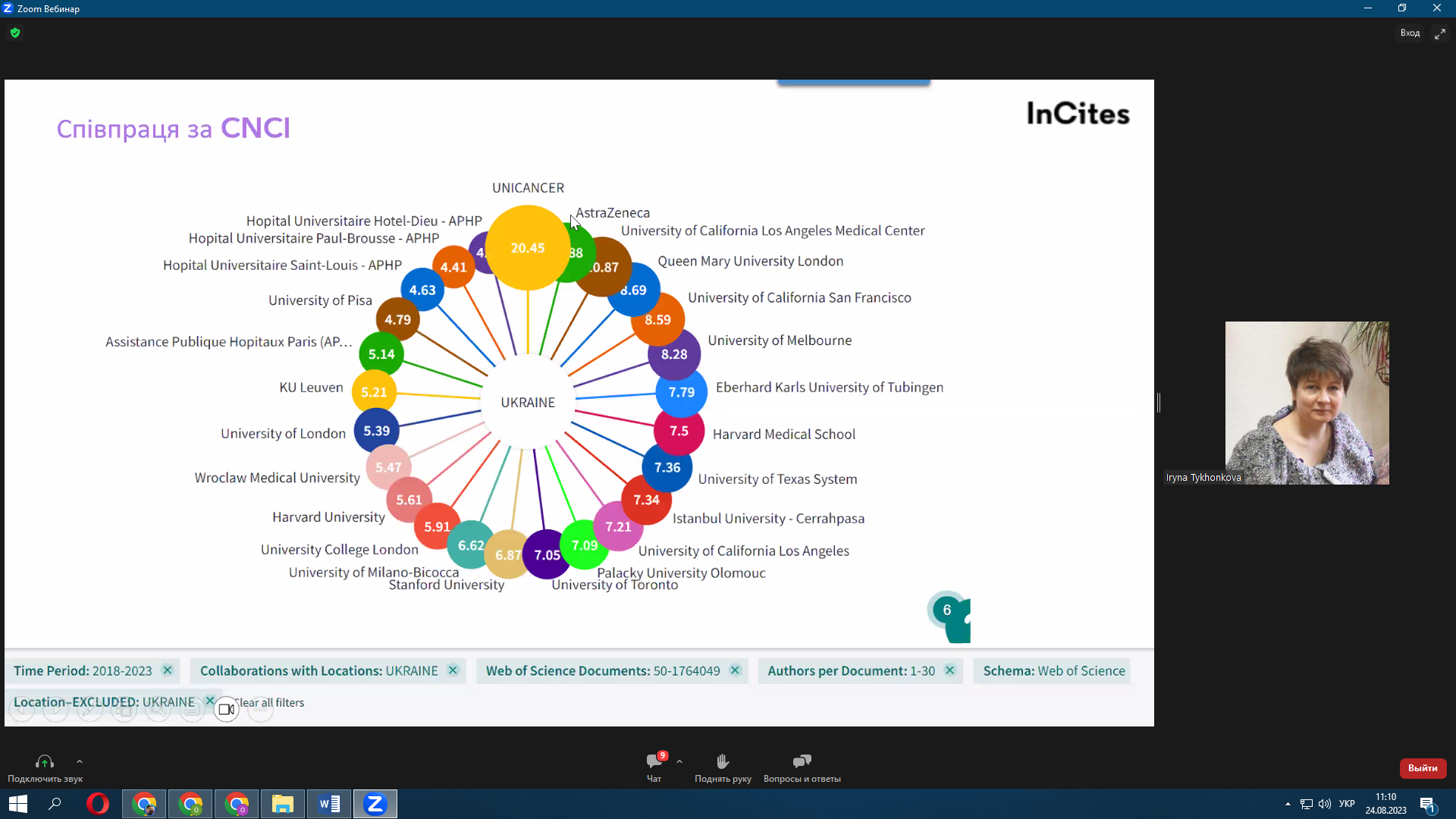The width and height of the screenshot is (1456, 819).
Task: Expand the chat options arrow
Action: pos(679,761)
